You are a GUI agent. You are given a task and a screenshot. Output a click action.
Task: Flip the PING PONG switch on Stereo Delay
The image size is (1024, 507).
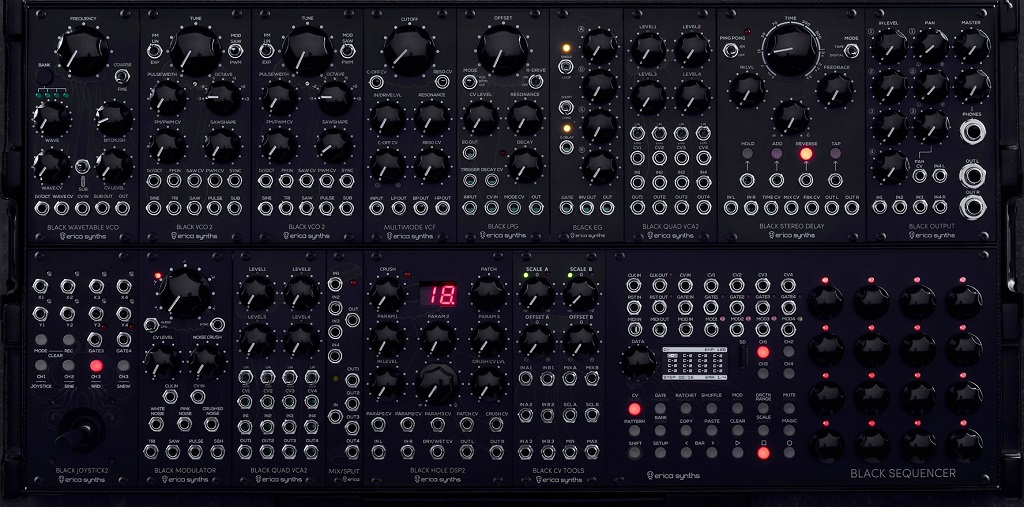729,48
